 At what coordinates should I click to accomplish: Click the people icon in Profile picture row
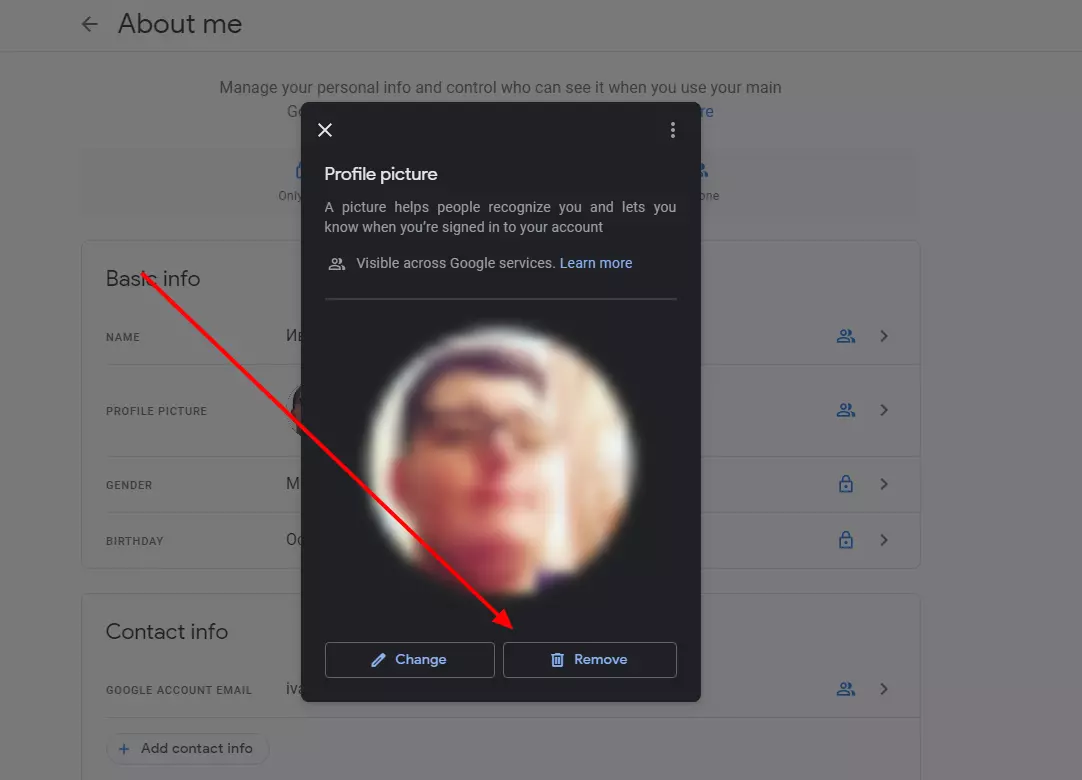click(x=846, y=410)
